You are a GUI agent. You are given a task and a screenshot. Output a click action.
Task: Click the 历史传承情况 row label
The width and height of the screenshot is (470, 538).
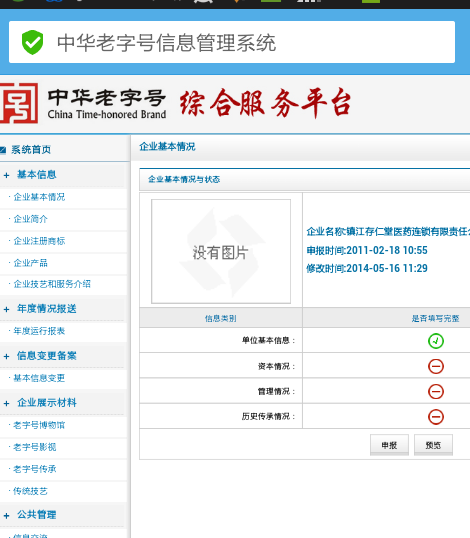pos(268,417)
